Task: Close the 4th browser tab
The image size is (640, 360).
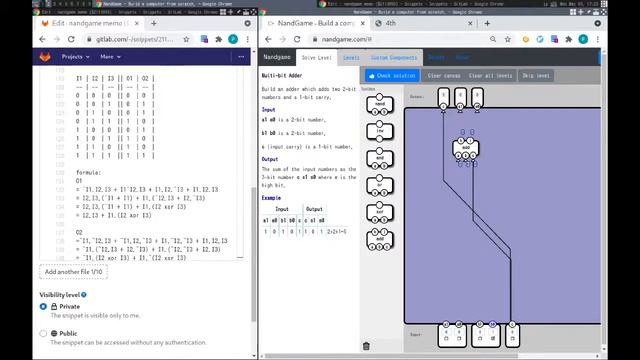Action: [x=470, y=24]
